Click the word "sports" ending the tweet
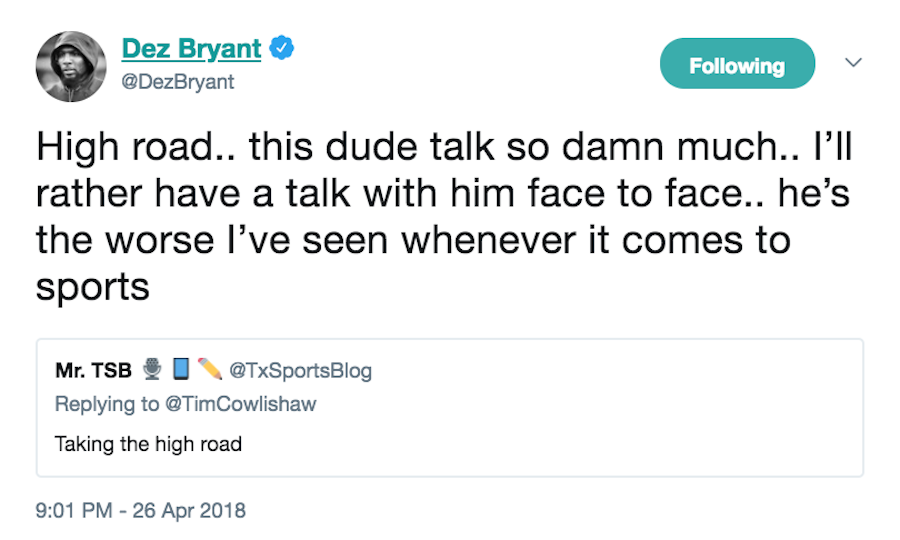The height and width of the screenshot is (540, 900). pyautogui.click(x=92, y=288)
